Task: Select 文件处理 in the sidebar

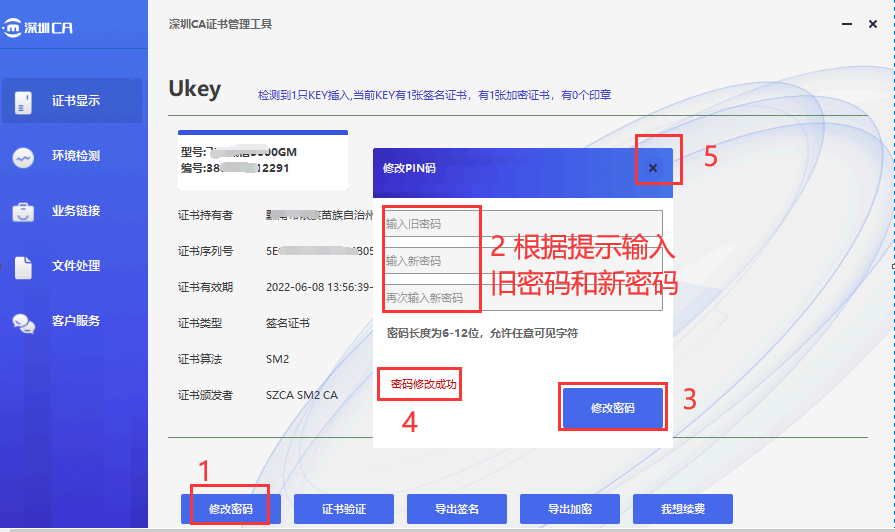Action: coord(76,266)
